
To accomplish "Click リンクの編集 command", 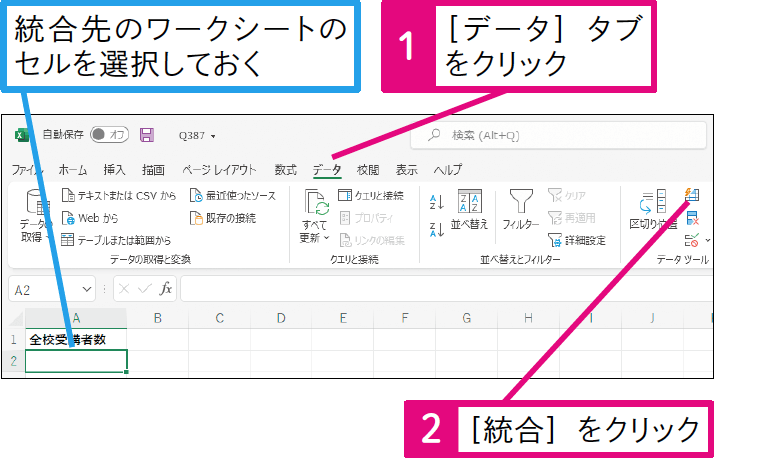I will [x=372, y=240].
